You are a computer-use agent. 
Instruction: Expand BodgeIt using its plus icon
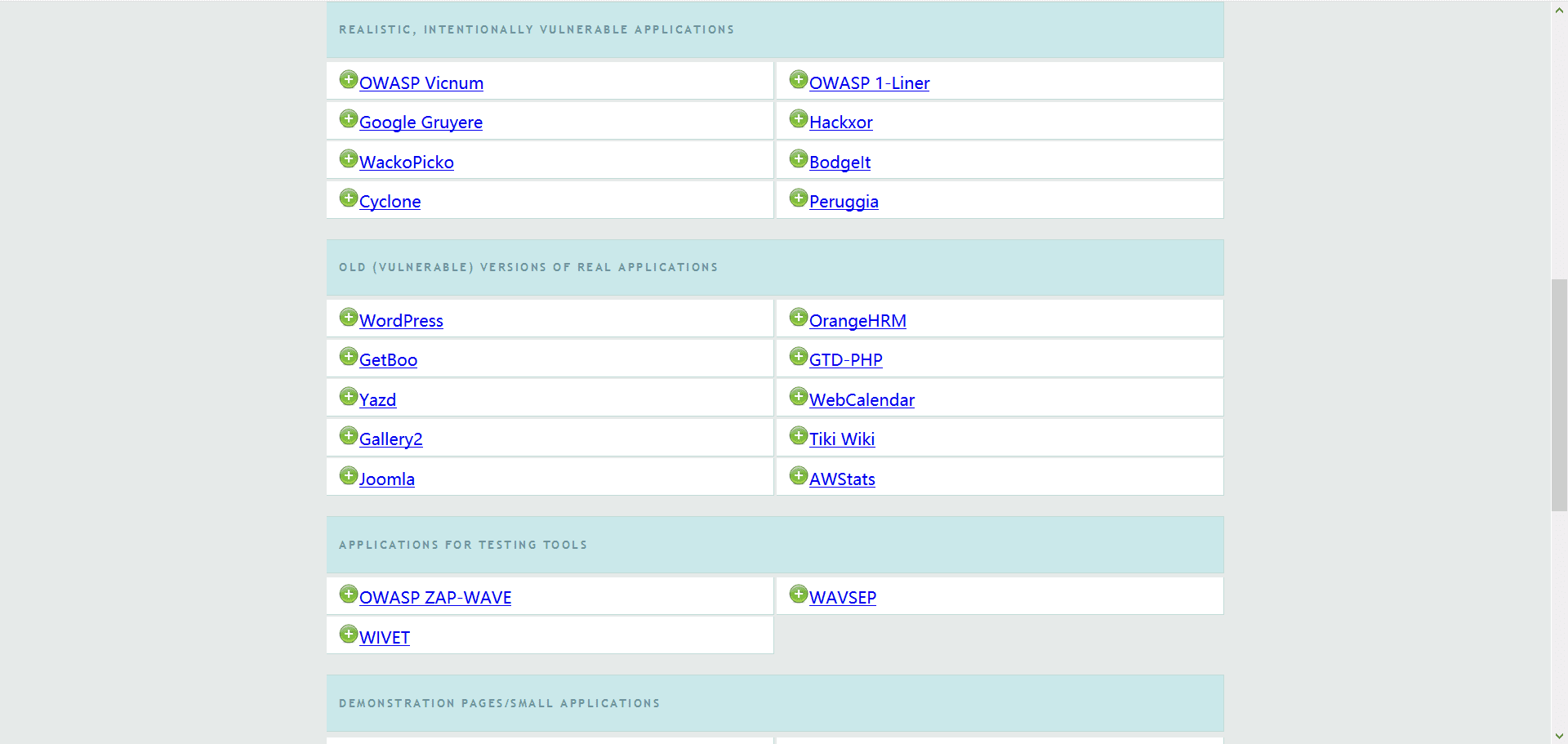coord(799,158)
